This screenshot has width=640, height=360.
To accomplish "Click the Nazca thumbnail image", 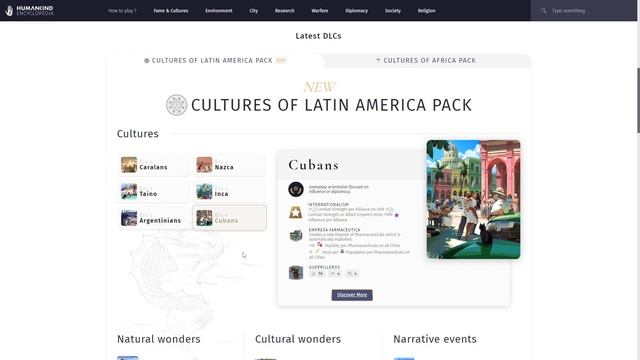I will click(204, 165).
